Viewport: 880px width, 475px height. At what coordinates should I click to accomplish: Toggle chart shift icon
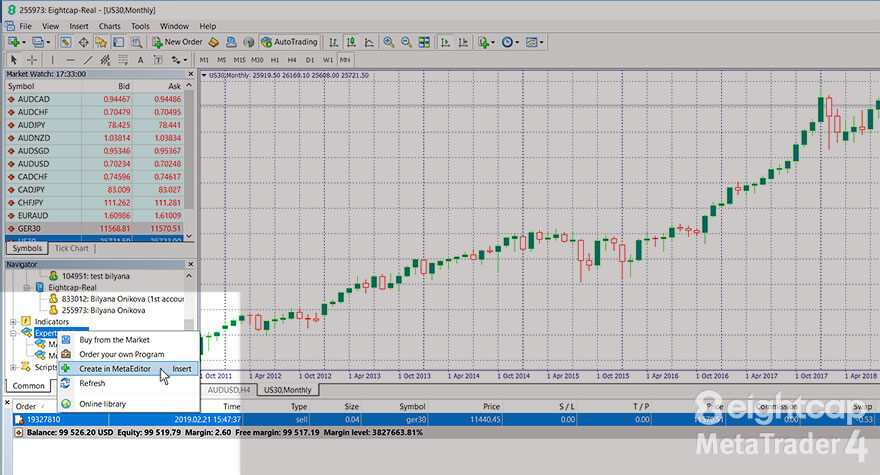pos(463,42)
